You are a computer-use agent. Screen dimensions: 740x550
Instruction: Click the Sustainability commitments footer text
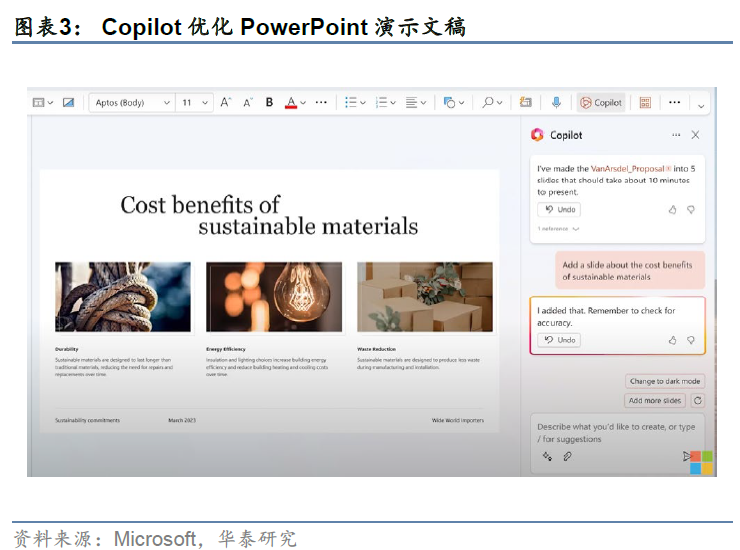click(x=87, y=420)
